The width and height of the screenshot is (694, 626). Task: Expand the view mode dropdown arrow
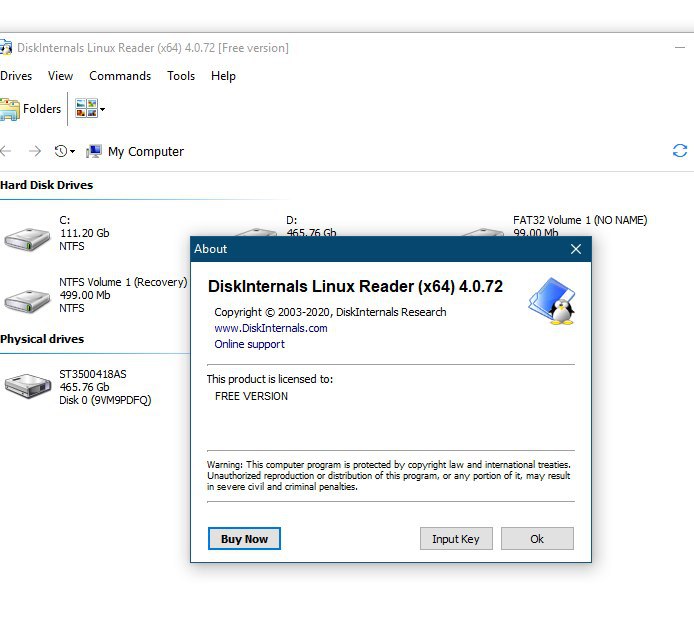(102, 109)
